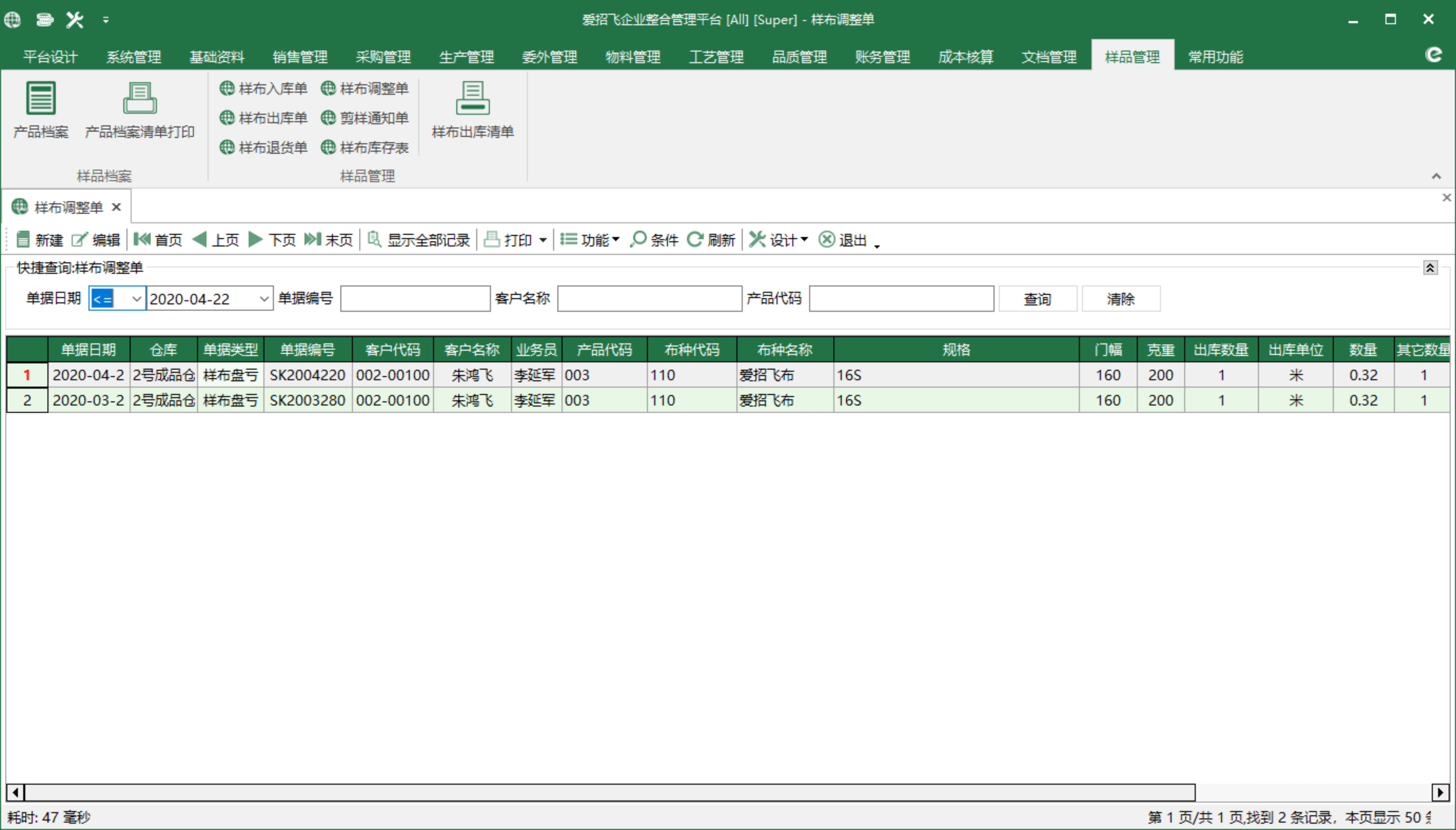Switch to the 销售管理 ribbon tab

pos(300,57)
